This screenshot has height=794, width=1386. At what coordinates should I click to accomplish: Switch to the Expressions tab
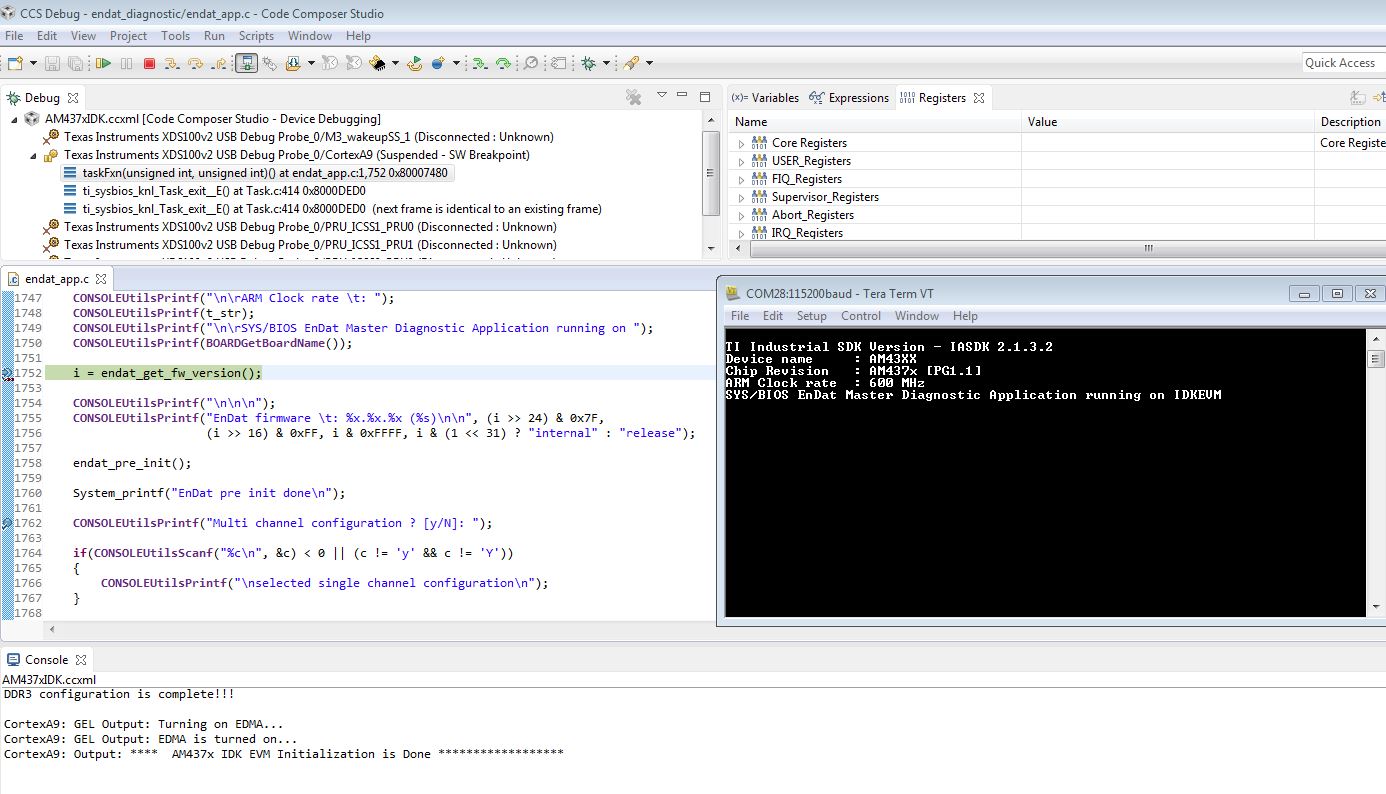(x=858, y=98)
